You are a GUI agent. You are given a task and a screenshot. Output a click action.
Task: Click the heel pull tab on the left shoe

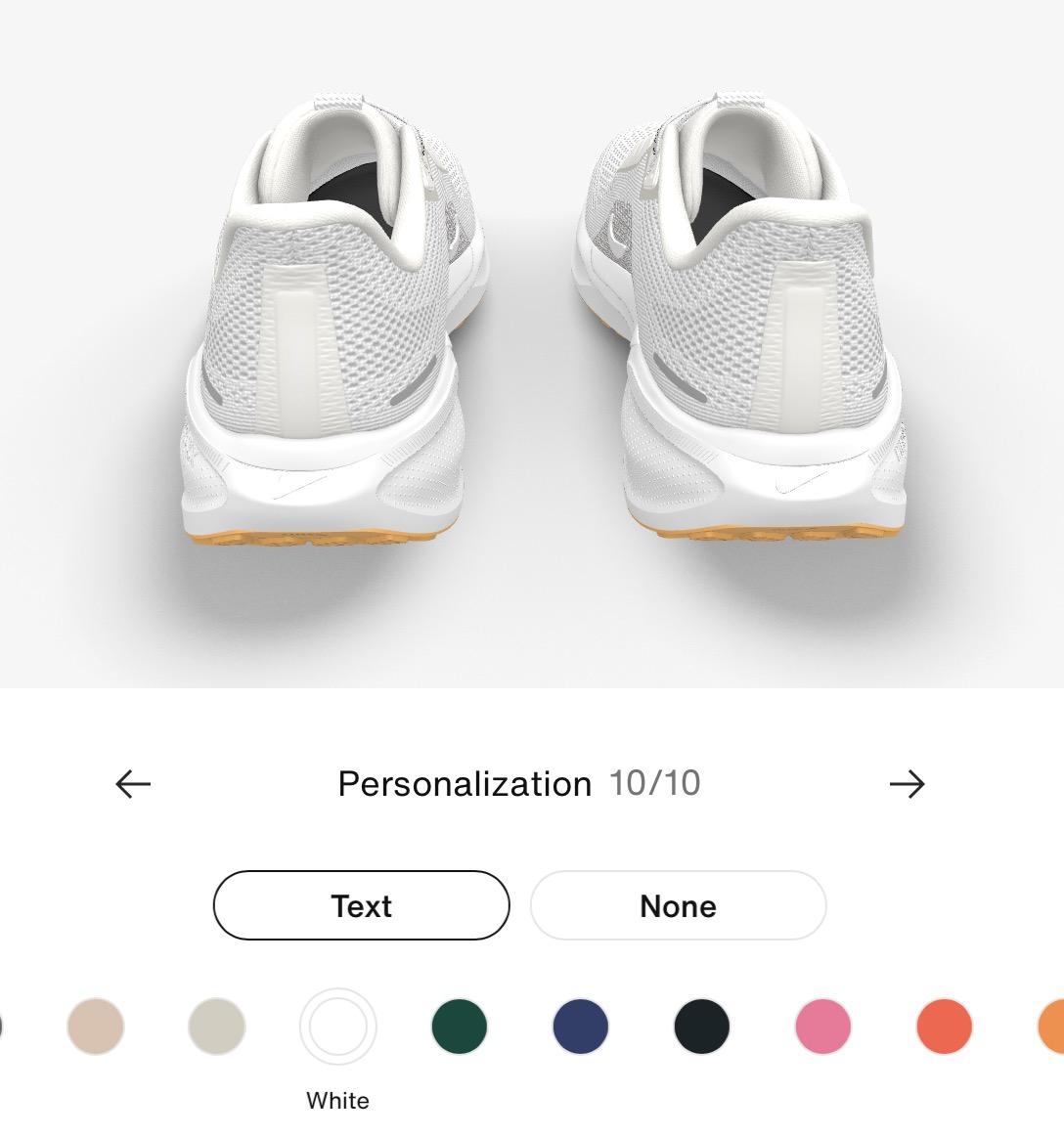coord(296,350)
